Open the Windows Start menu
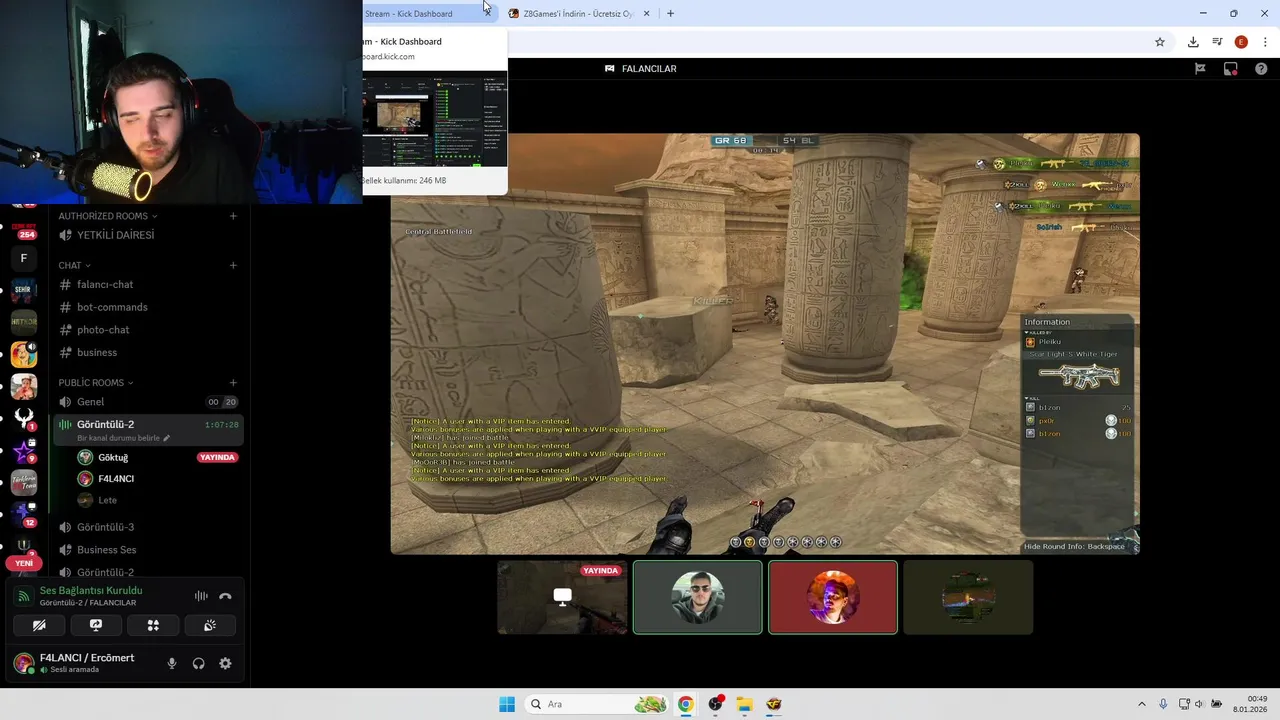The width and height of the screenshot is (1280, 720). coord(507,704)
